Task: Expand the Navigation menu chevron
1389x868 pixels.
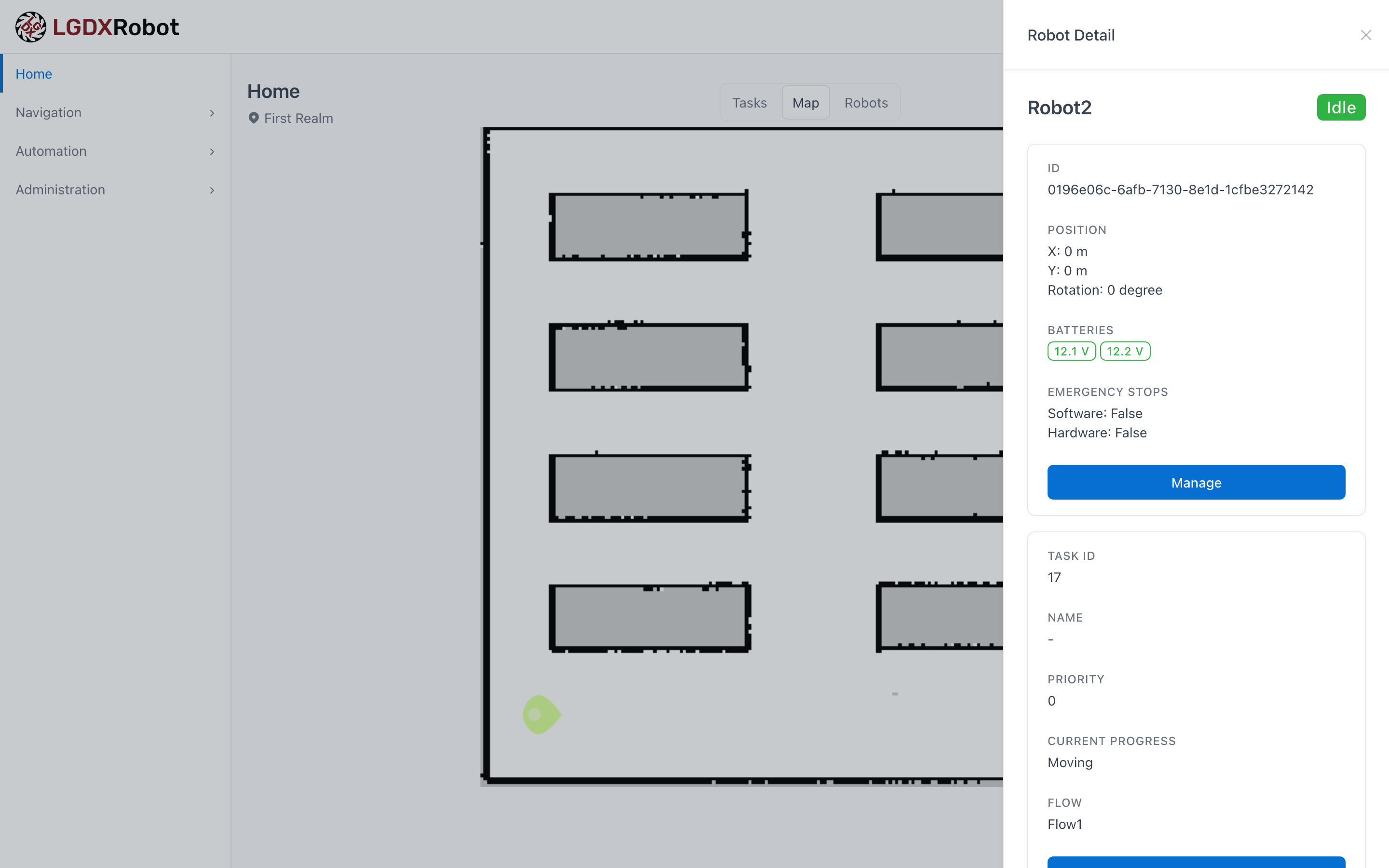Action: point(212,113)
